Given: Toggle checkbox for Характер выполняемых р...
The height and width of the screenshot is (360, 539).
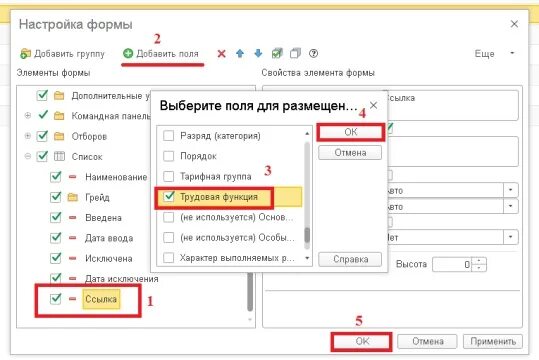Looking at the screenshot, I should 168,258.
